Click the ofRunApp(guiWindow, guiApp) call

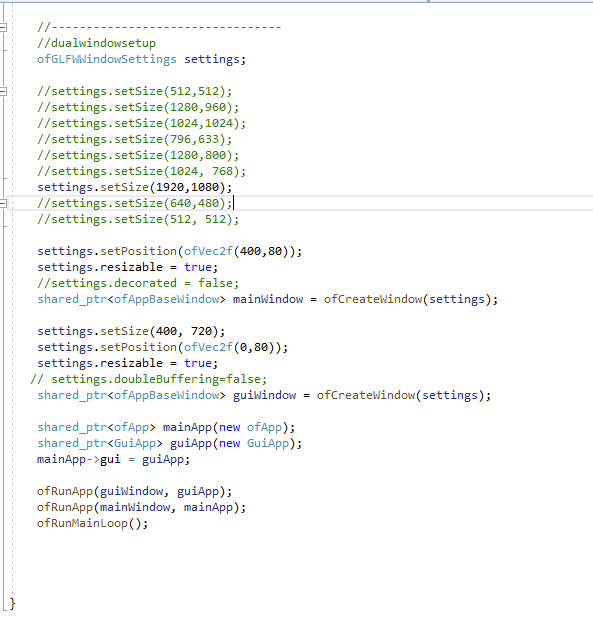pos(135,491)
